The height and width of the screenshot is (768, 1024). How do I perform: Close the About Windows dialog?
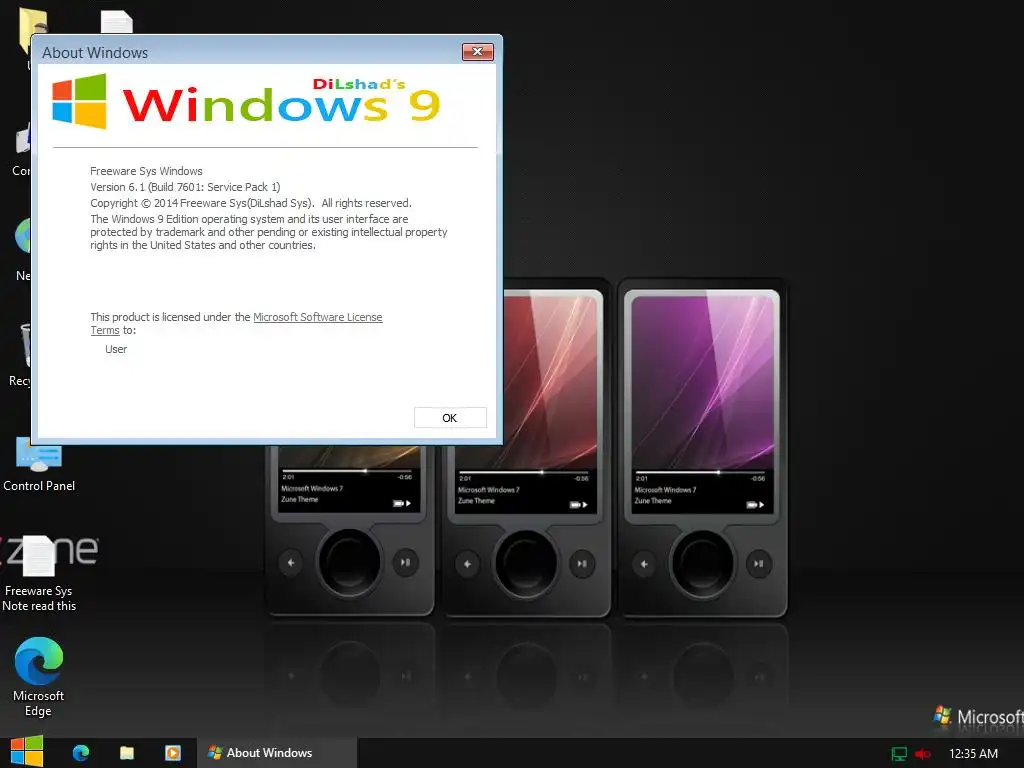(477, 52)
